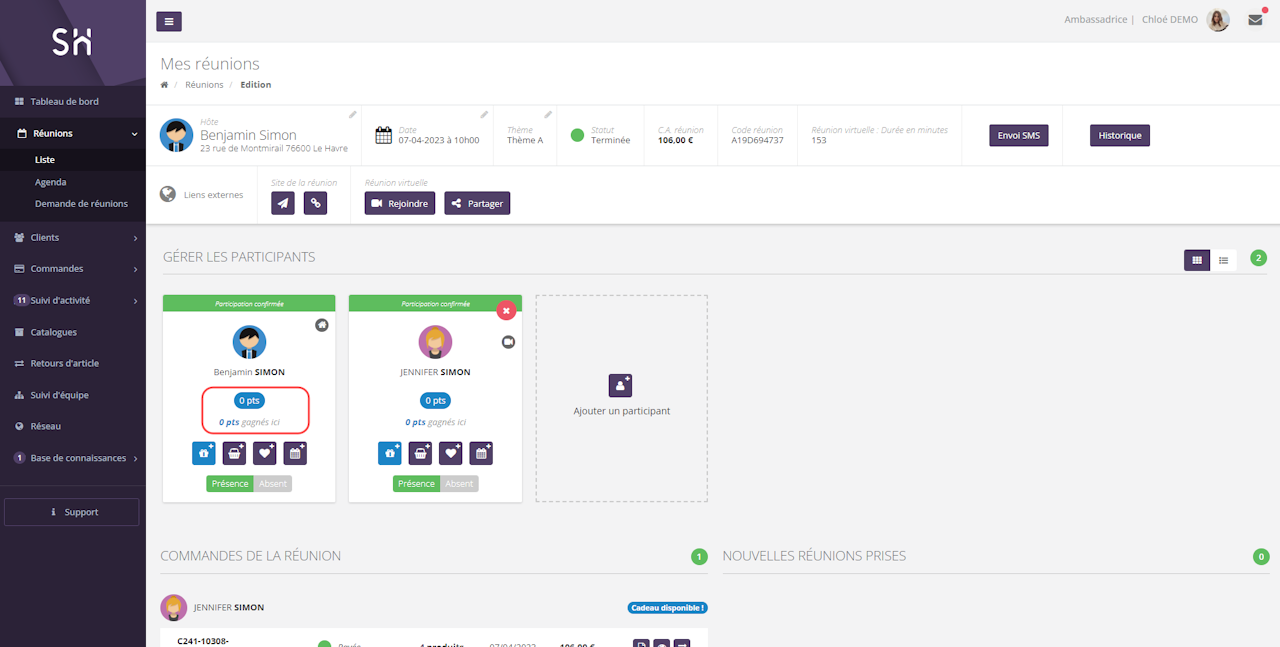Viewport: 1280px width, 647px height.
Task: Click the heart wishlist icon for Benjamin Simon
Action: [x=265, y=453]
